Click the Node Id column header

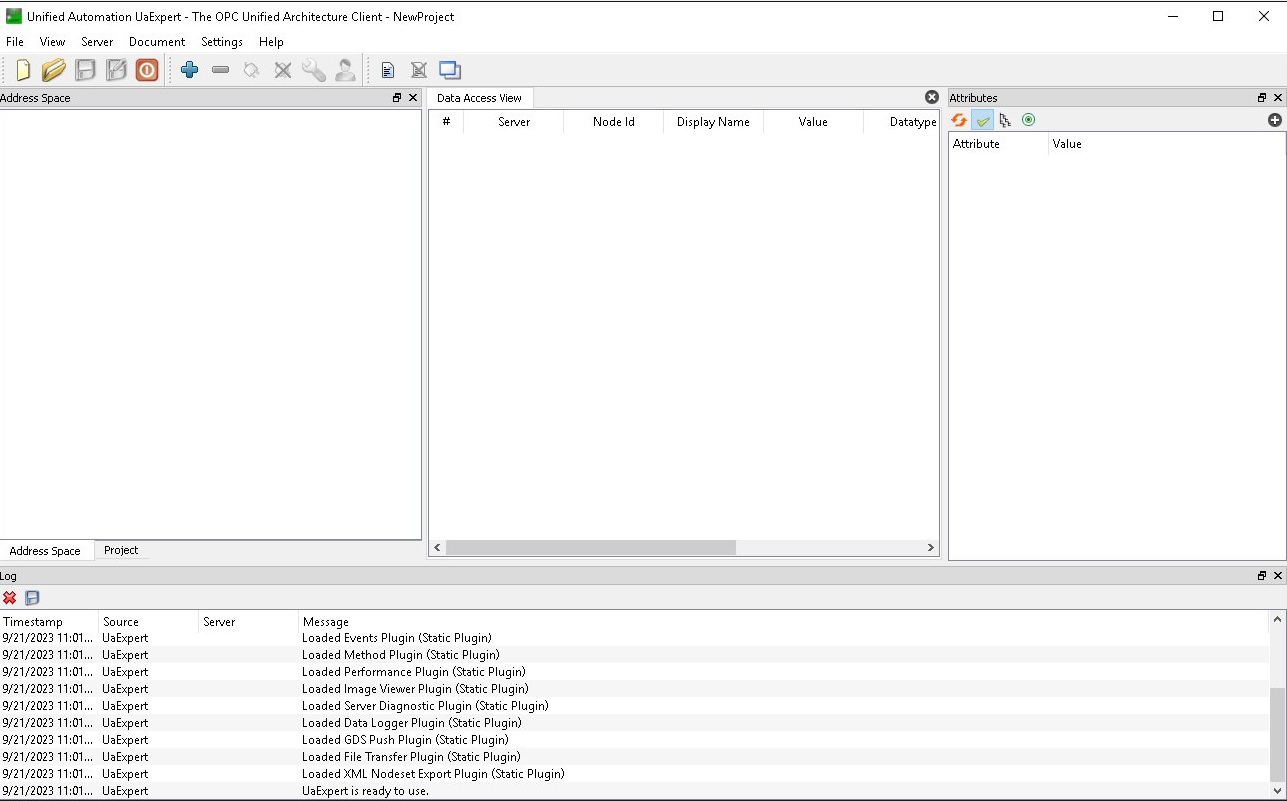click(x=614, y=122)
